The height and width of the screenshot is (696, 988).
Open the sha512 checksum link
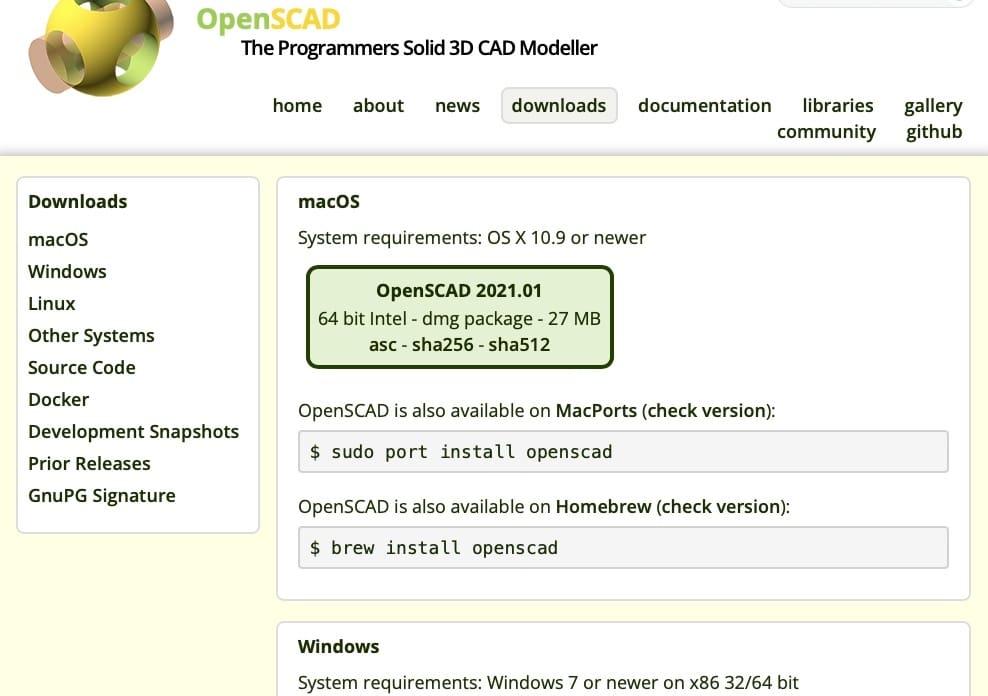point(519,345)
